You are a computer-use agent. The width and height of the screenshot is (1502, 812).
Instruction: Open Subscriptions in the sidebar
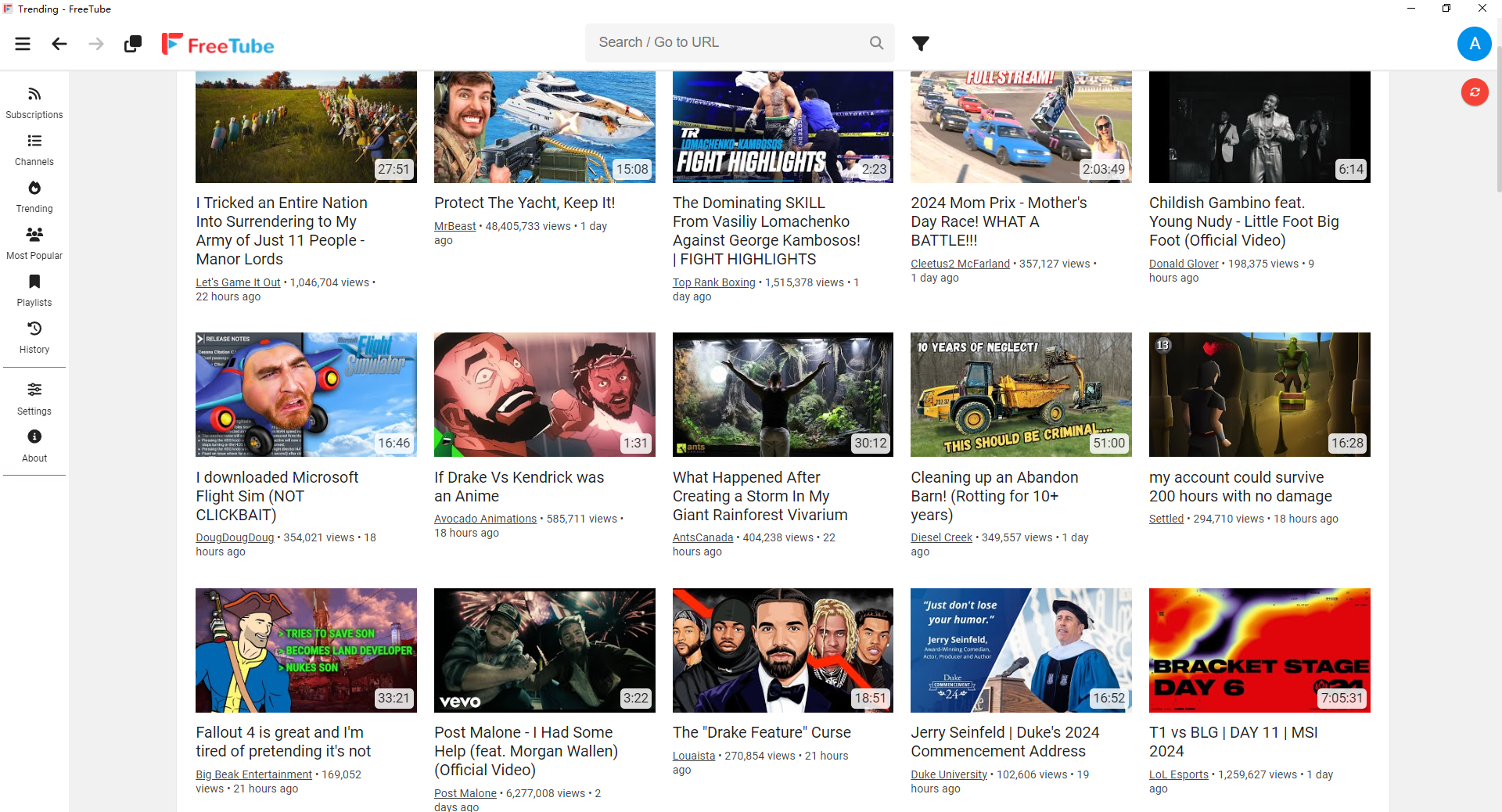[x=34, y=103]
